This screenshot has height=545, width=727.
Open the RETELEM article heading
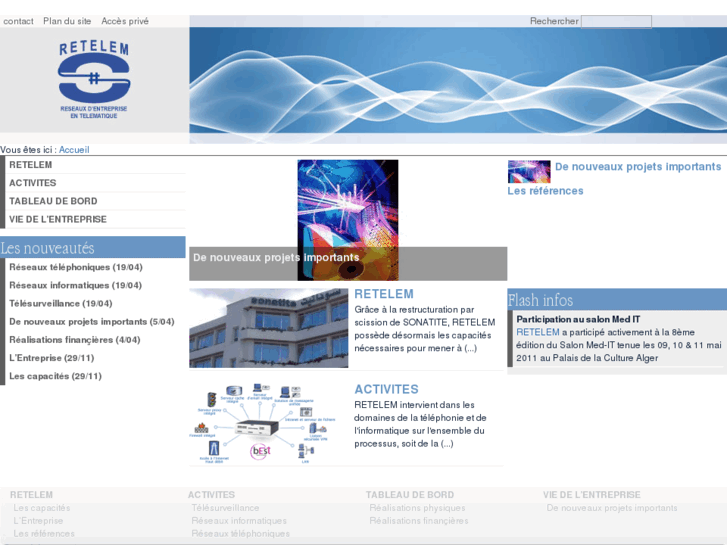384,294
